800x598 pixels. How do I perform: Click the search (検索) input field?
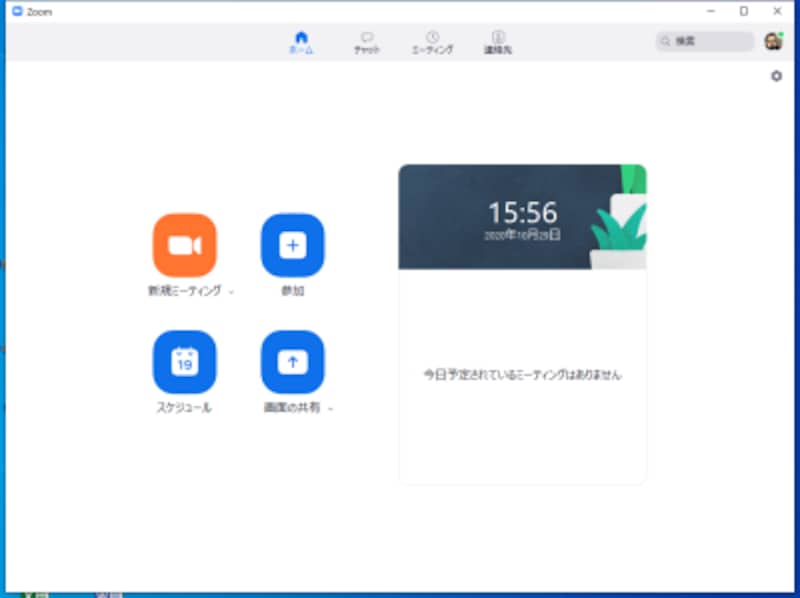(705, 41)
